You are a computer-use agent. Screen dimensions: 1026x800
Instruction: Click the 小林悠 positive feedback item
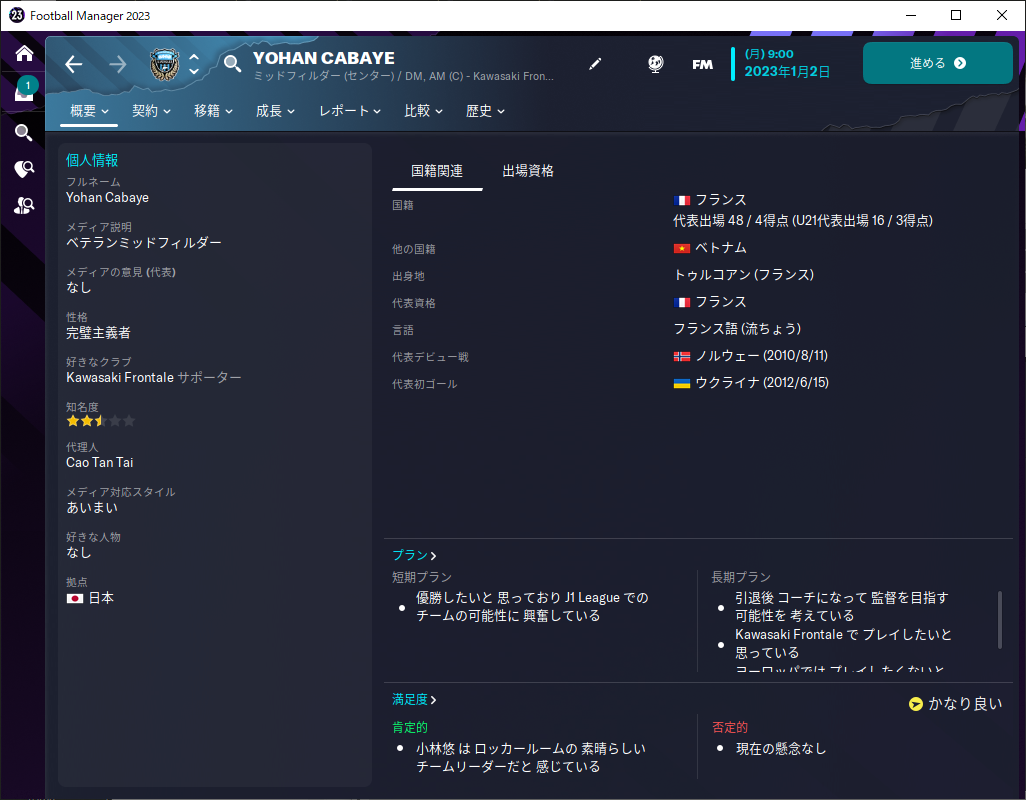coord(531,757)
